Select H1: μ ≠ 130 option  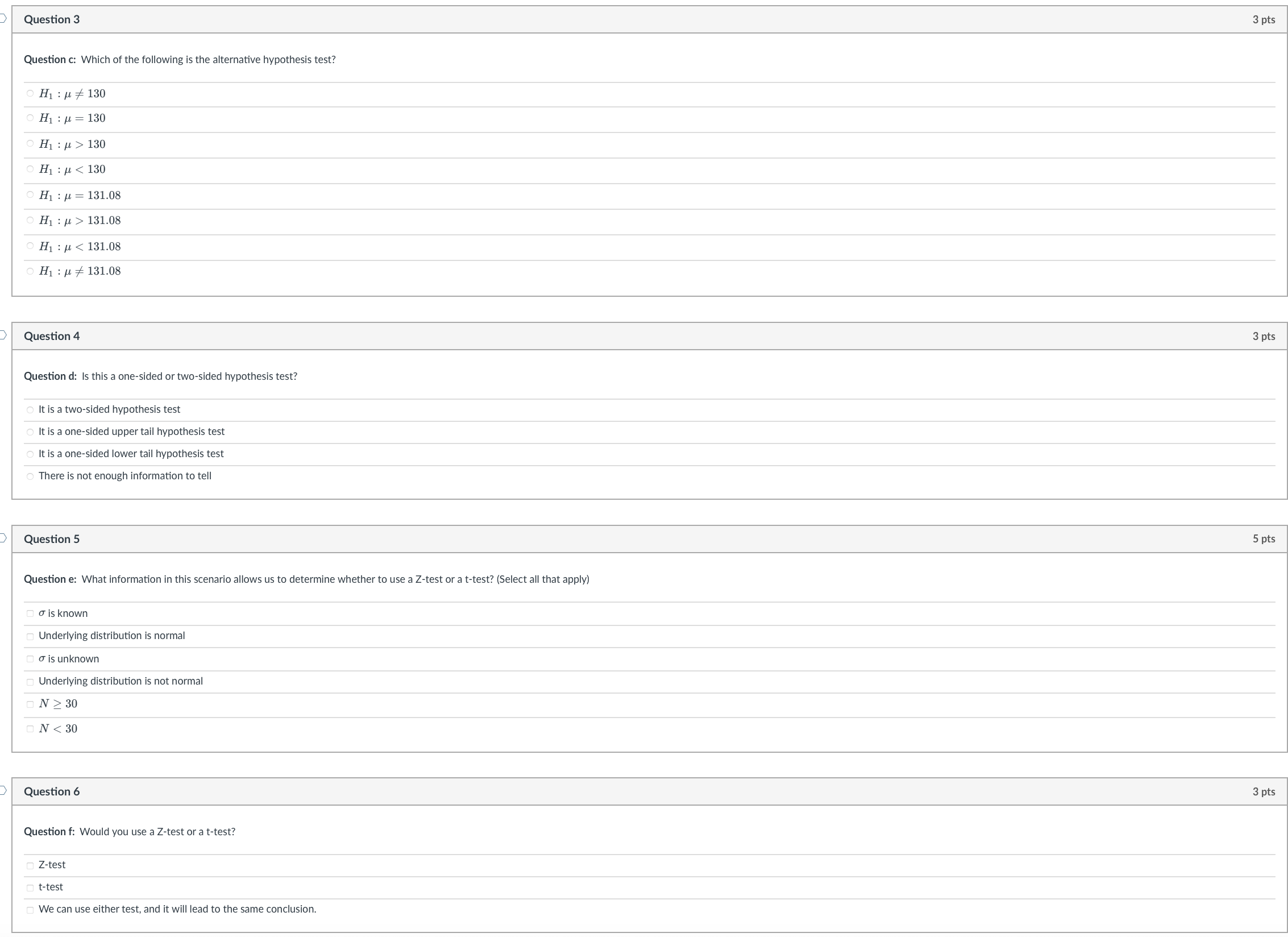coord(30,94)
